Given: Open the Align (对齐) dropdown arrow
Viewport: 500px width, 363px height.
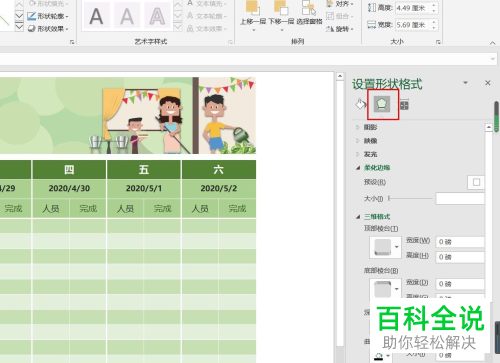Looking at the screenshot, I should (352, 4).
